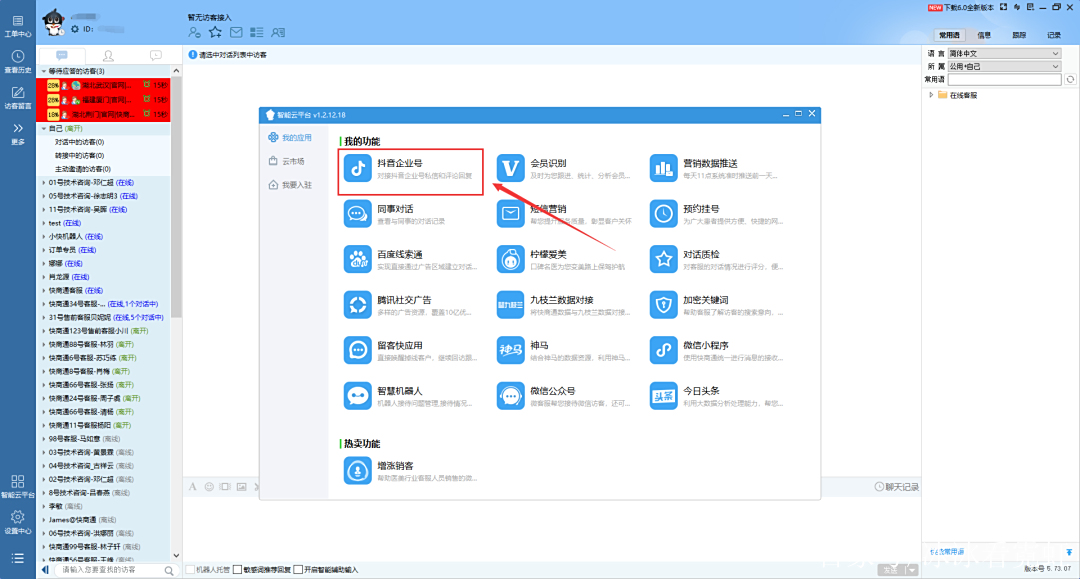Click the favorite star icon in top toolbar
The width and height of the screenshot is (1080, 579).
pos(216,32)
